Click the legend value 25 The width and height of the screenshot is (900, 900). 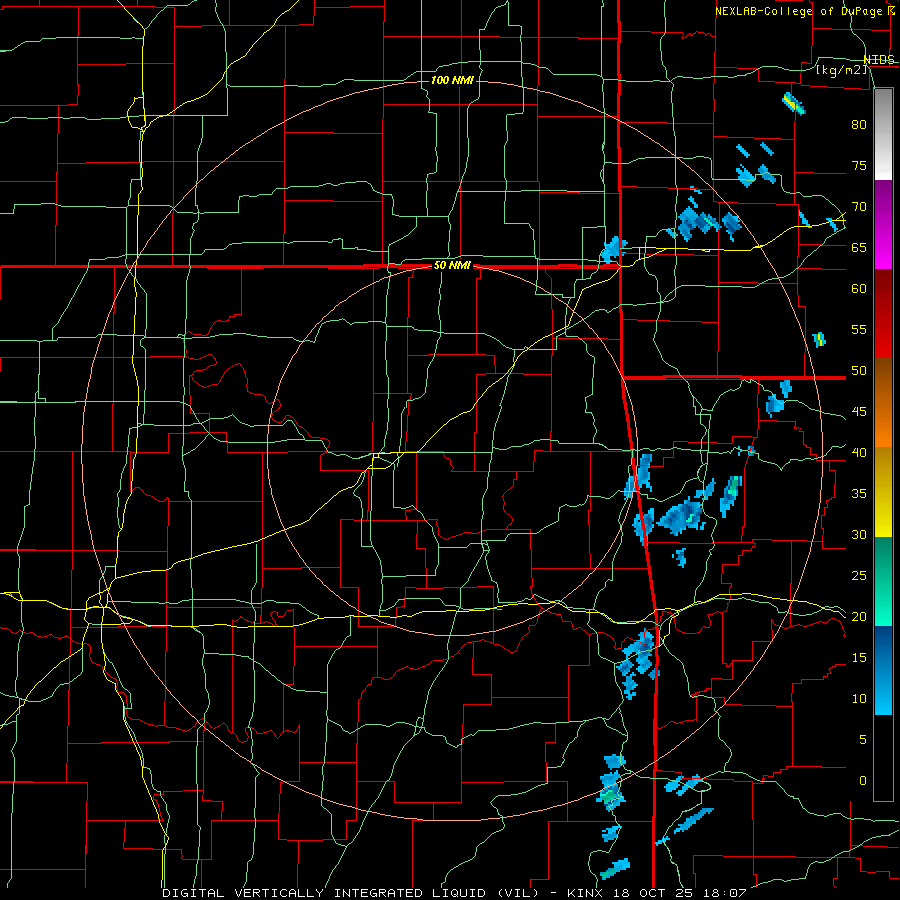coord(859,575)
